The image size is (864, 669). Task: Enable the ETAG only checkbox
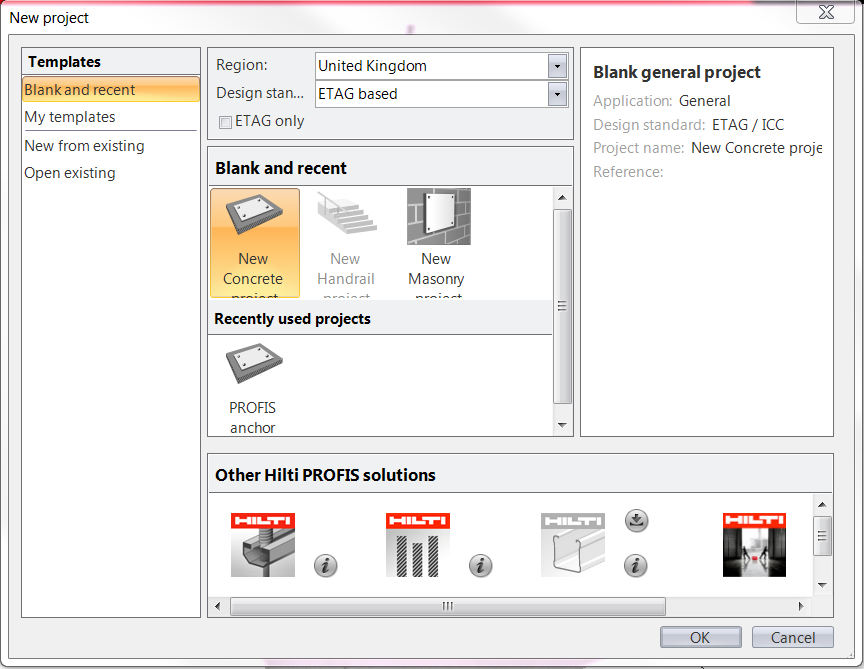click(x=225, y=122)
